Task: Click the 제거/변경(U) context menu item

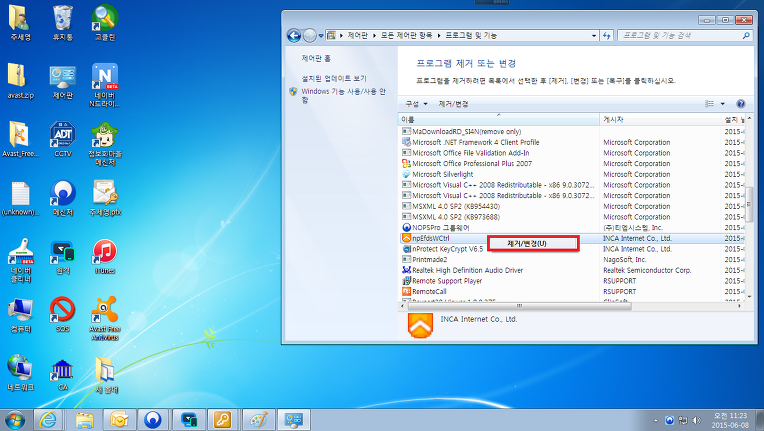Action: coord(533,244)
